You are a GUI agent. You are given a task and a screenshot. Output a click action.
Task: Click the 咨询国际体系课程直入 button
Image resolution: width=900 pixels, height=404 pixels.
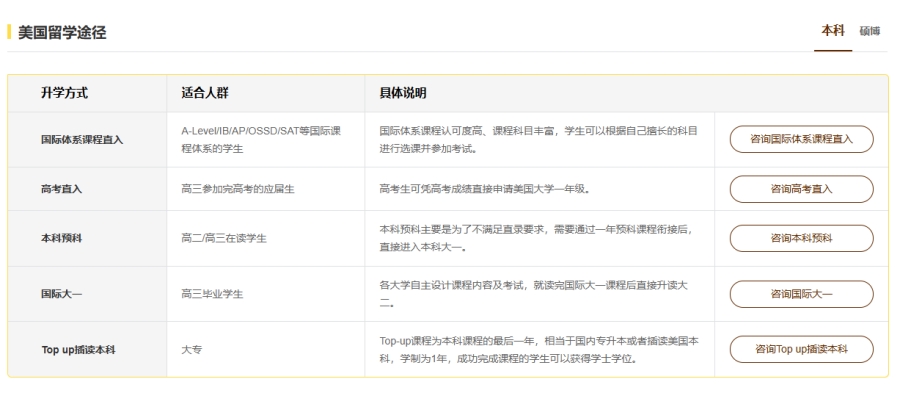tap(801, 139)
